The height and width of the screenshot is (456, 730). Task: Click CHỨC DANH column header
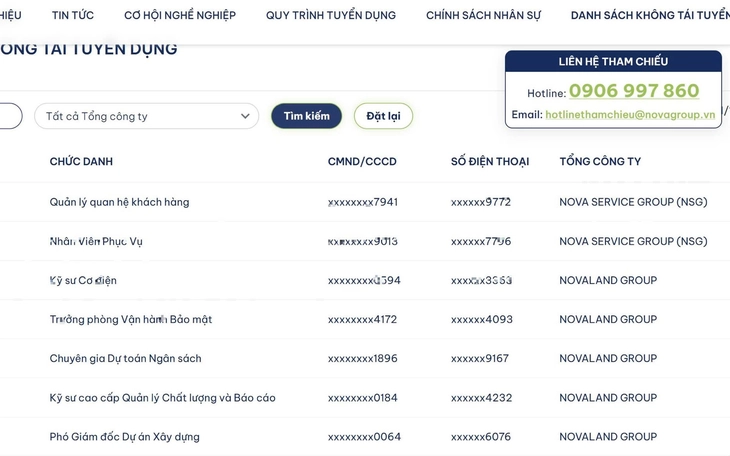coord(81,162)
